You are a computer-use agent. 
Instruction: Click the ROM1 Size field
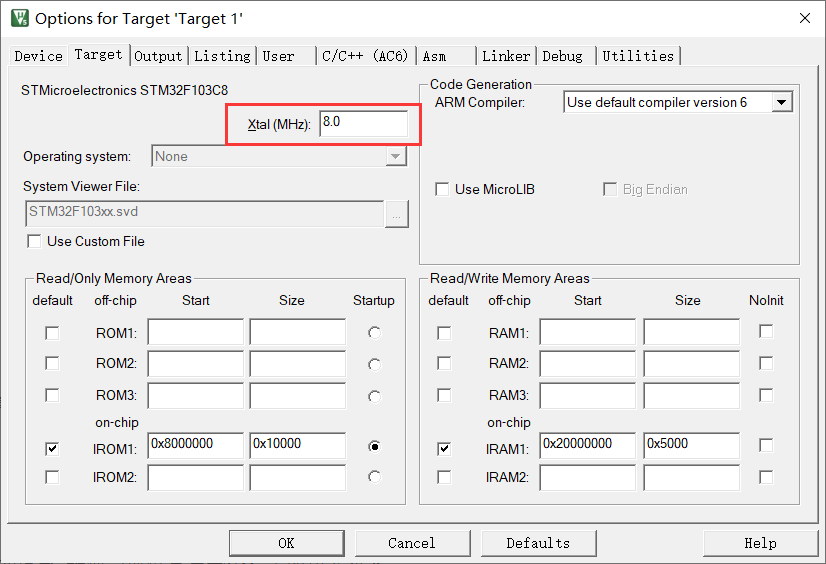coord(298,331)
